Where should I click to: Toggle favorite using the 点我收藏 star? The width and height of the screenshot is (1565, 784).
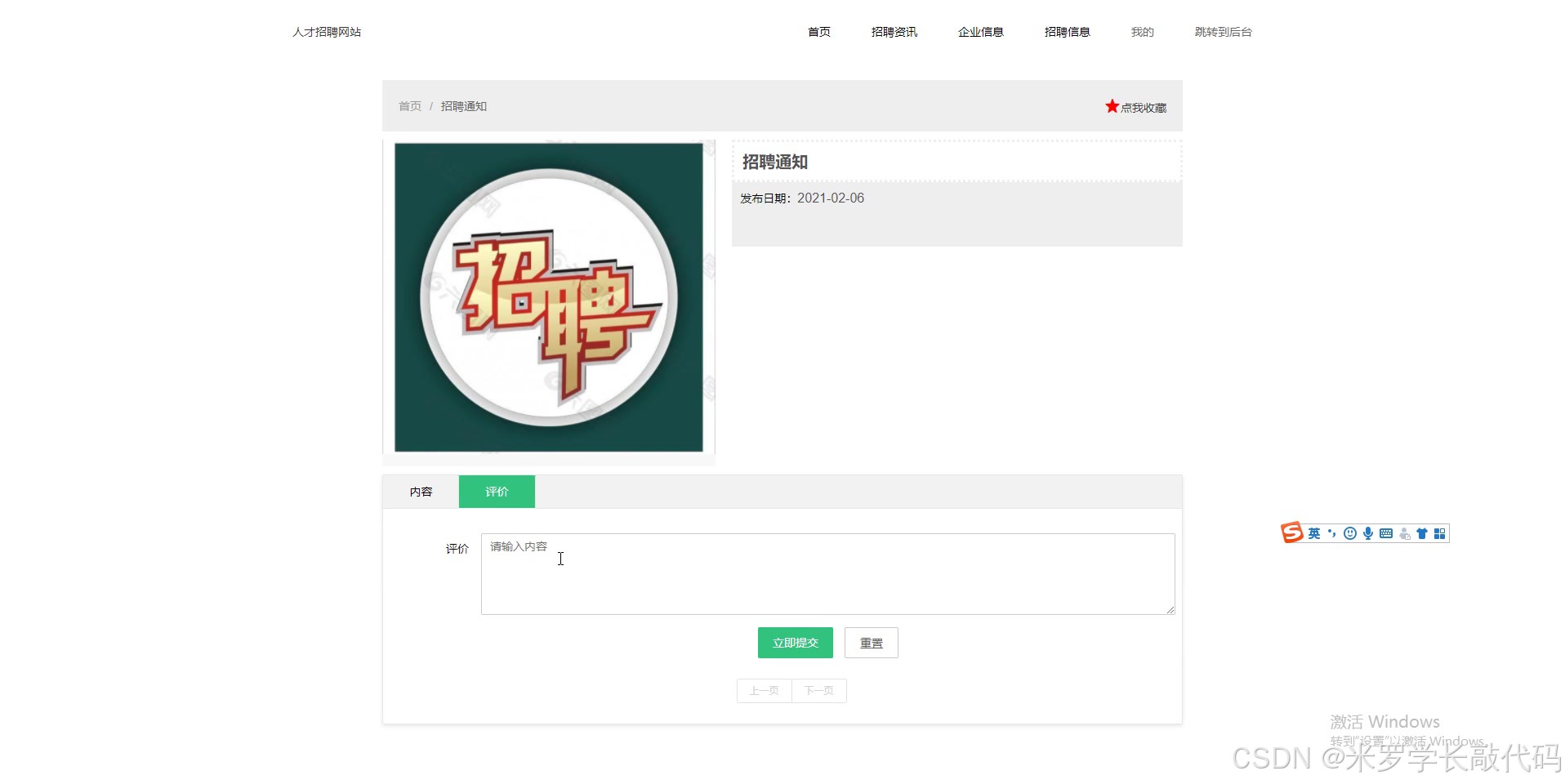1135,106
